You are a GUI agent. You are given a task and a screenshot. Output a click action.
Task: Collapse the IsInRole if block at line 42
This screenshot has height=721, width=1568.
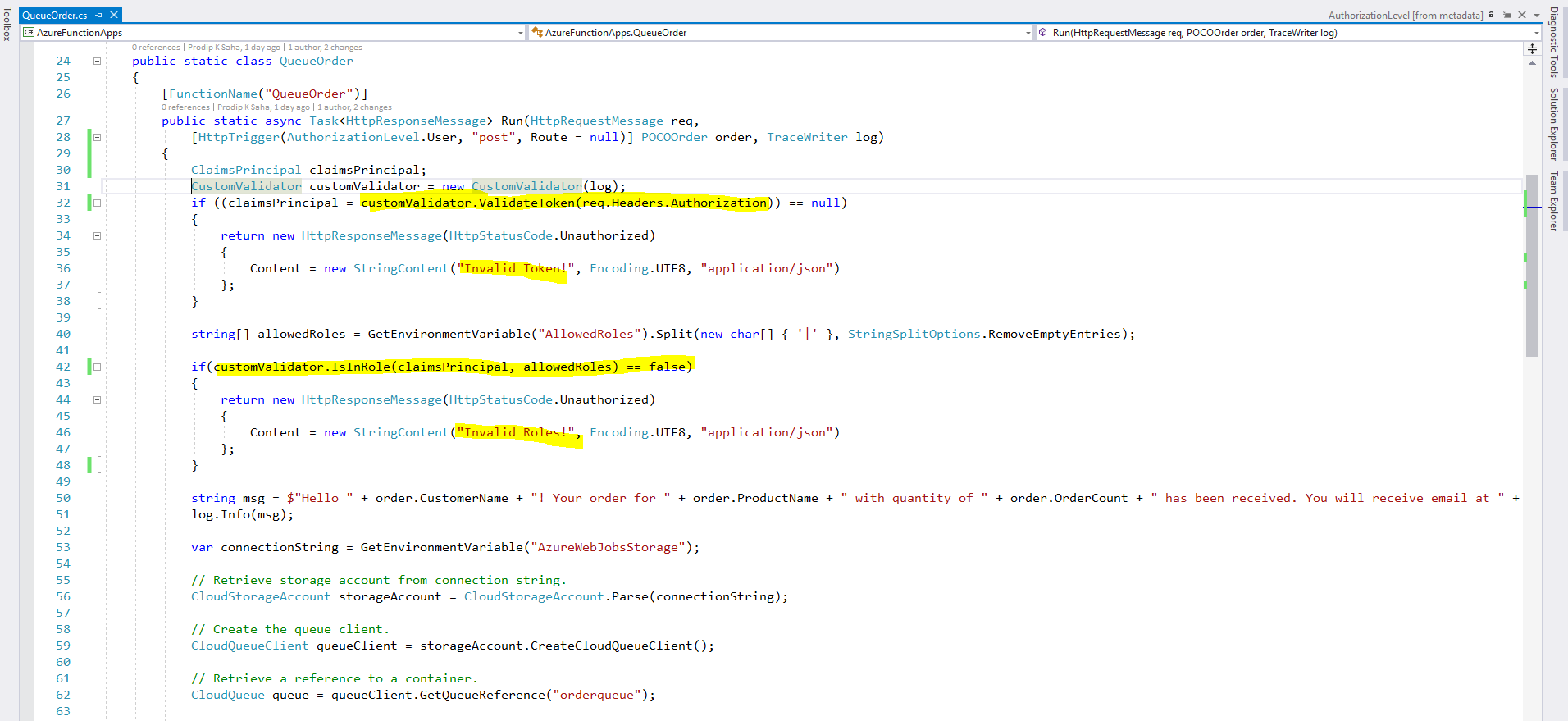click(x=97, y=367)
